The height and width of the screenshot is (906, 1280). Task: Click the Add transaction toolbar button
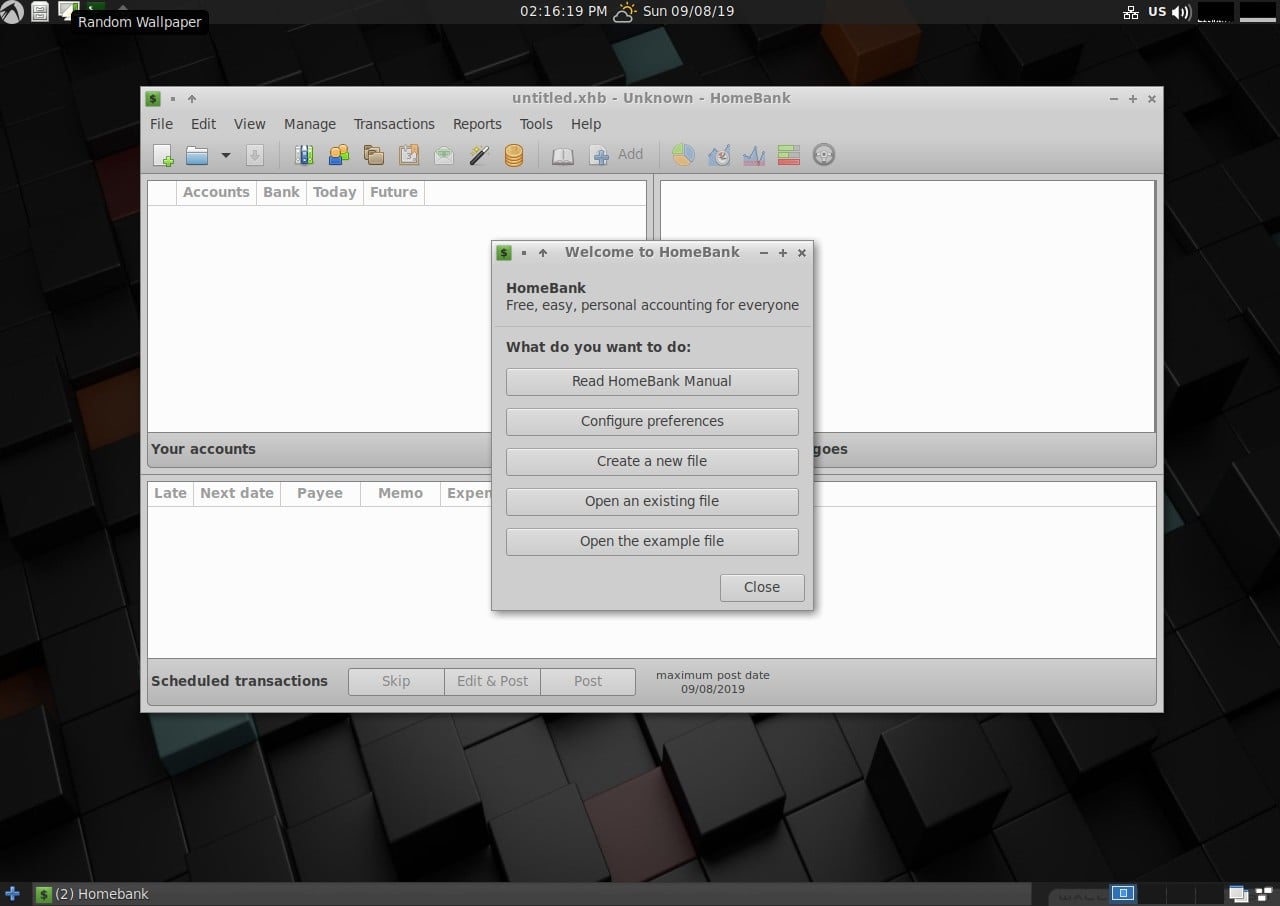point(616,155)
